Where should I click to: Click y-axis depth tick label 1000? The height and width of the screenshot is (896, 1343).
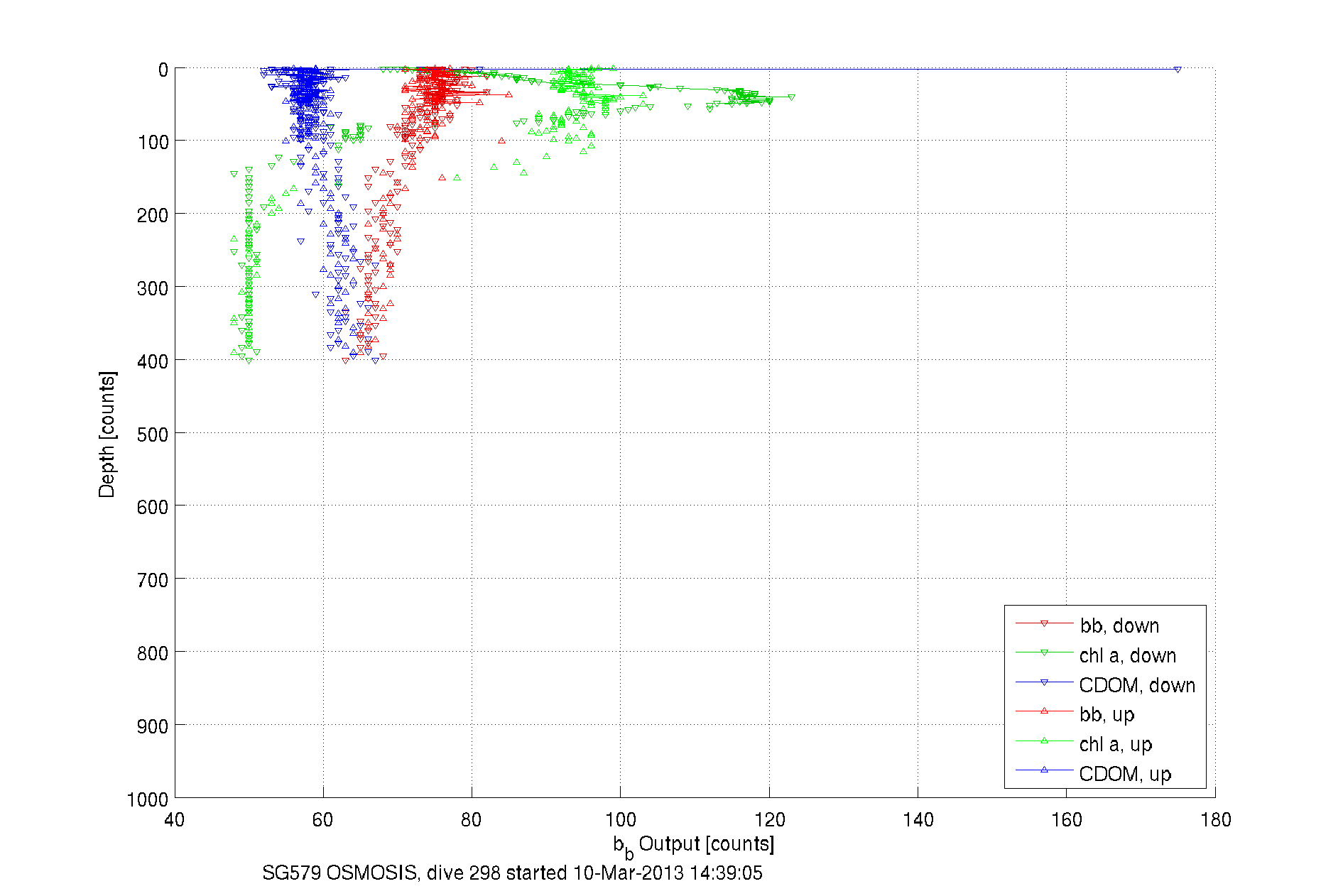tap(148, 799)
